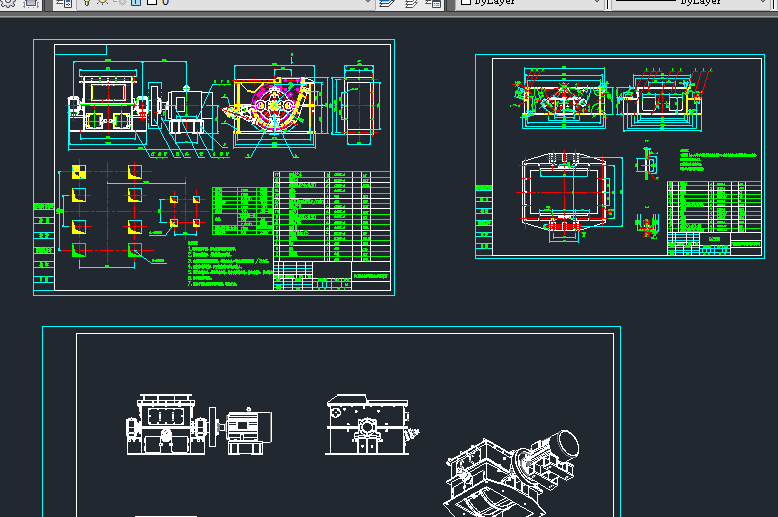Pick the top-left yellow foundation bolt square
This screenshot has height=517, width=778.
point(79,172)
